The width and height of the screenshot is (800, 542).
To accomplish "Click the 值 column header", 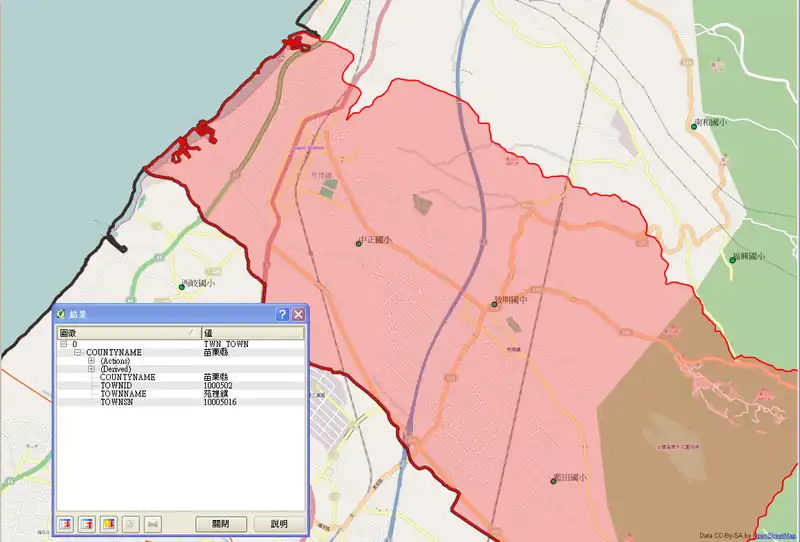I will [252, 332].
